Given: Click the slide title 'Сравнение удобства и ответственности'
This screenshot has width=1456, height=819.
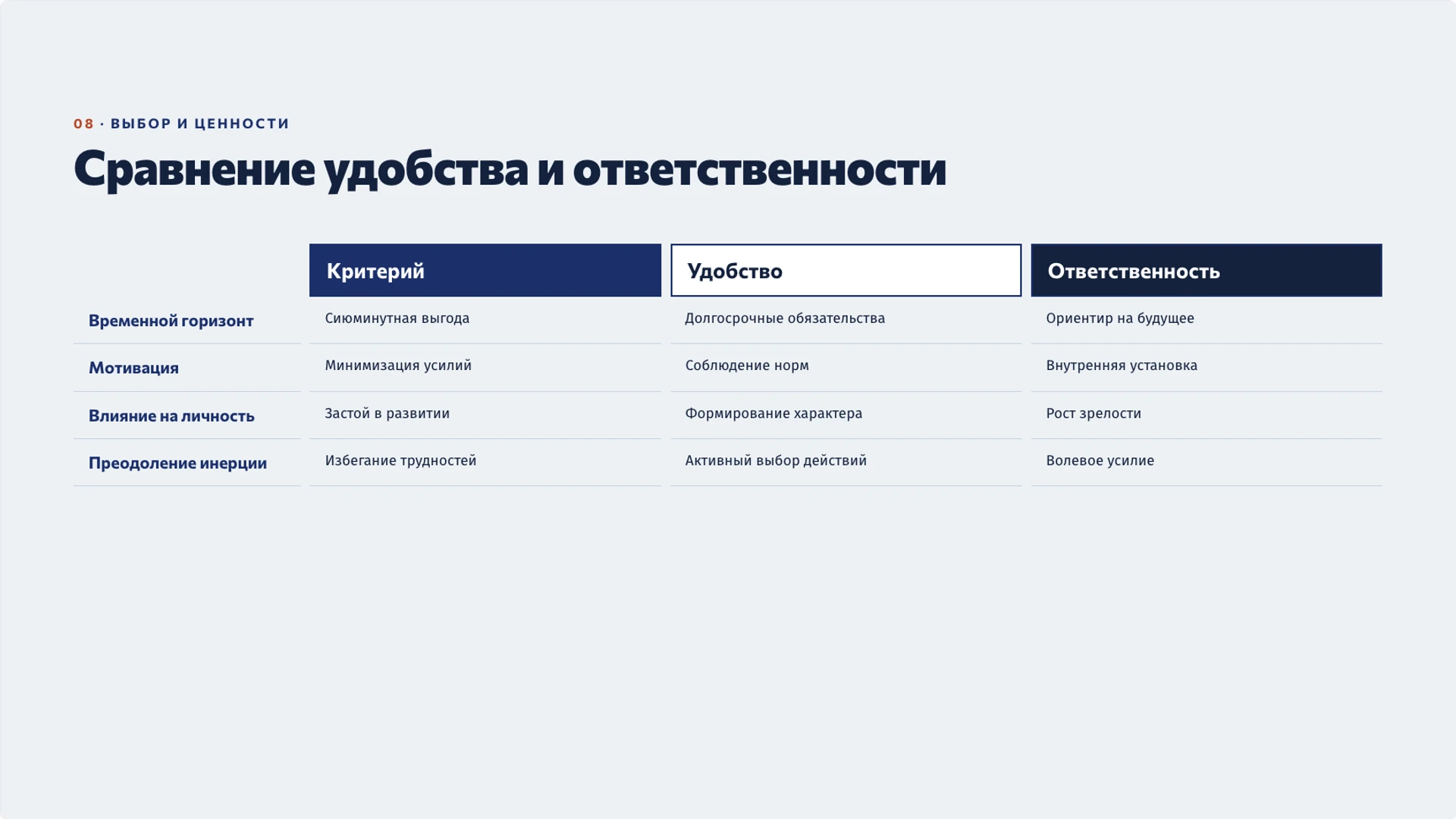Looking at the screenshot, I should click(x=510, y=169).
